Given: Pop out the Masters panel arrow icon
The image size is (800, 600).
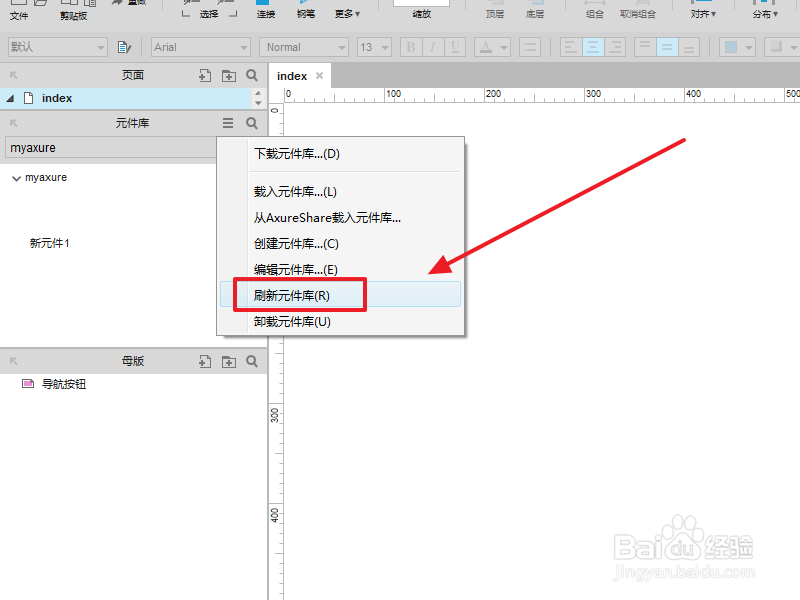Looking at the screenshot, I should coord(14,361).
